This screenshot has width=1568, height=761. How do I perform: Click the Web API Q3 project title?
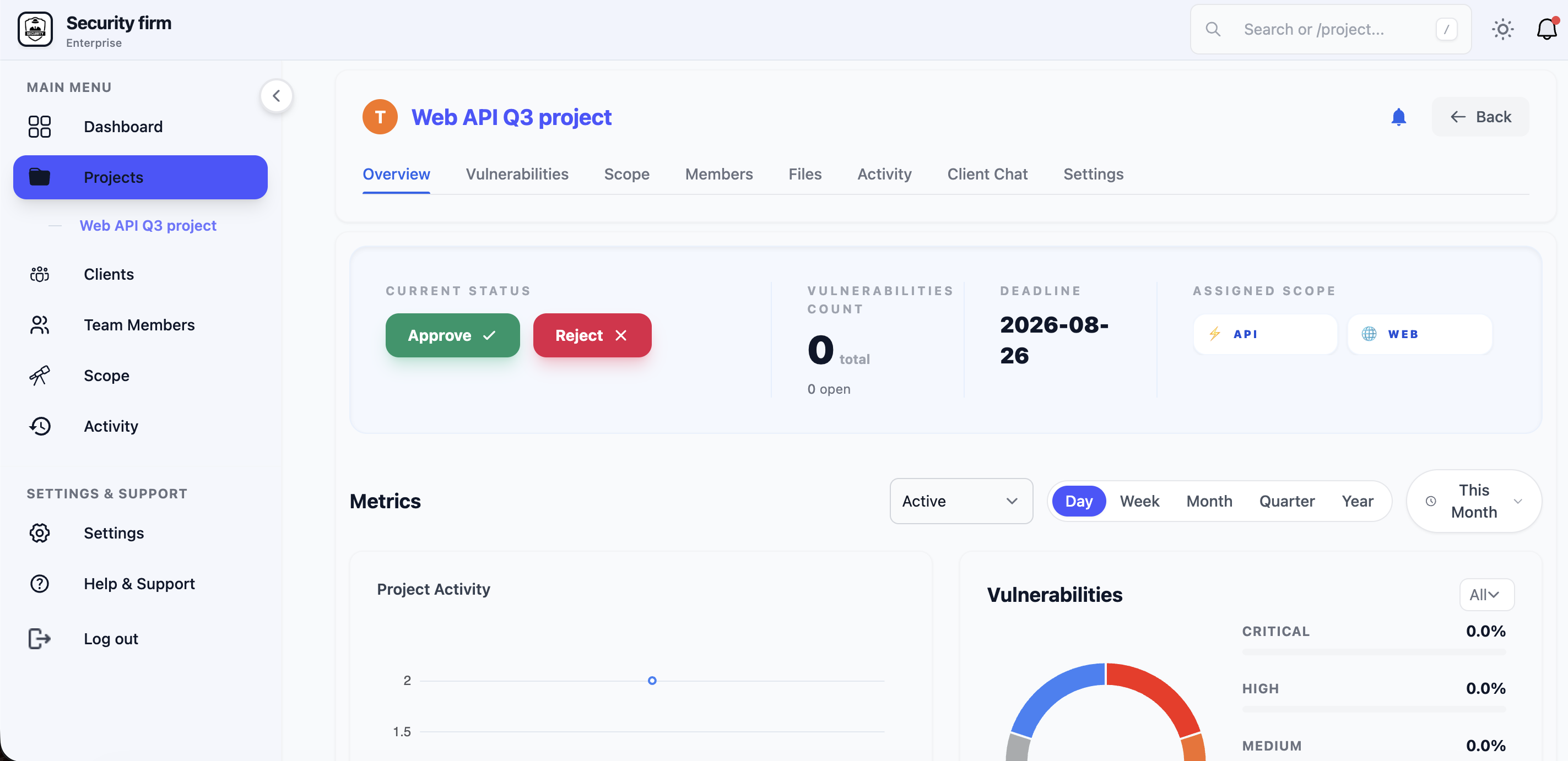coord(511,117)
